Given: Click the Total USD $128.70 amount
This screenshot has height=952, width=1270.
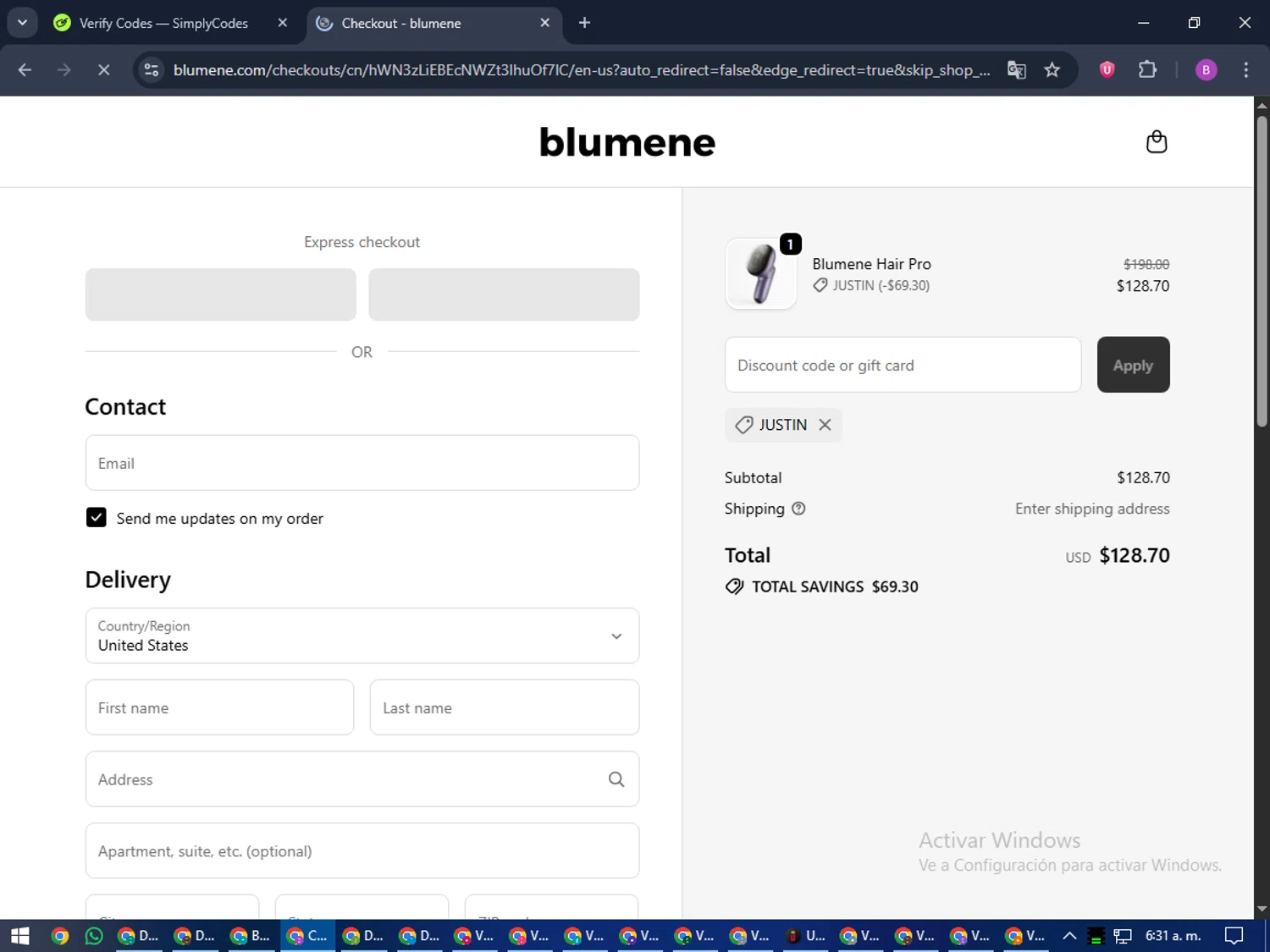Looking at the screenshot, I should 1135,555.
